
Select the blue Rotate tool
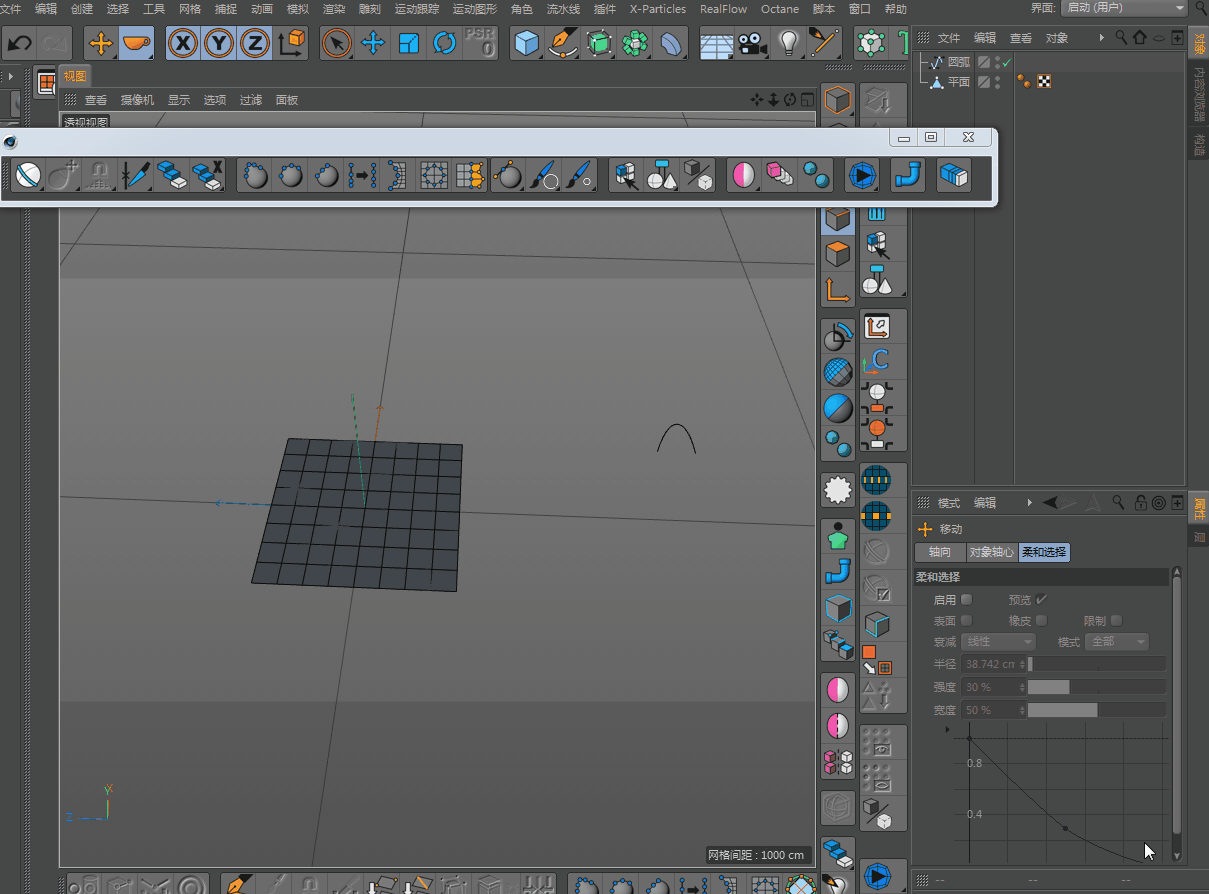pyautogui.click(x=445, y=43)
